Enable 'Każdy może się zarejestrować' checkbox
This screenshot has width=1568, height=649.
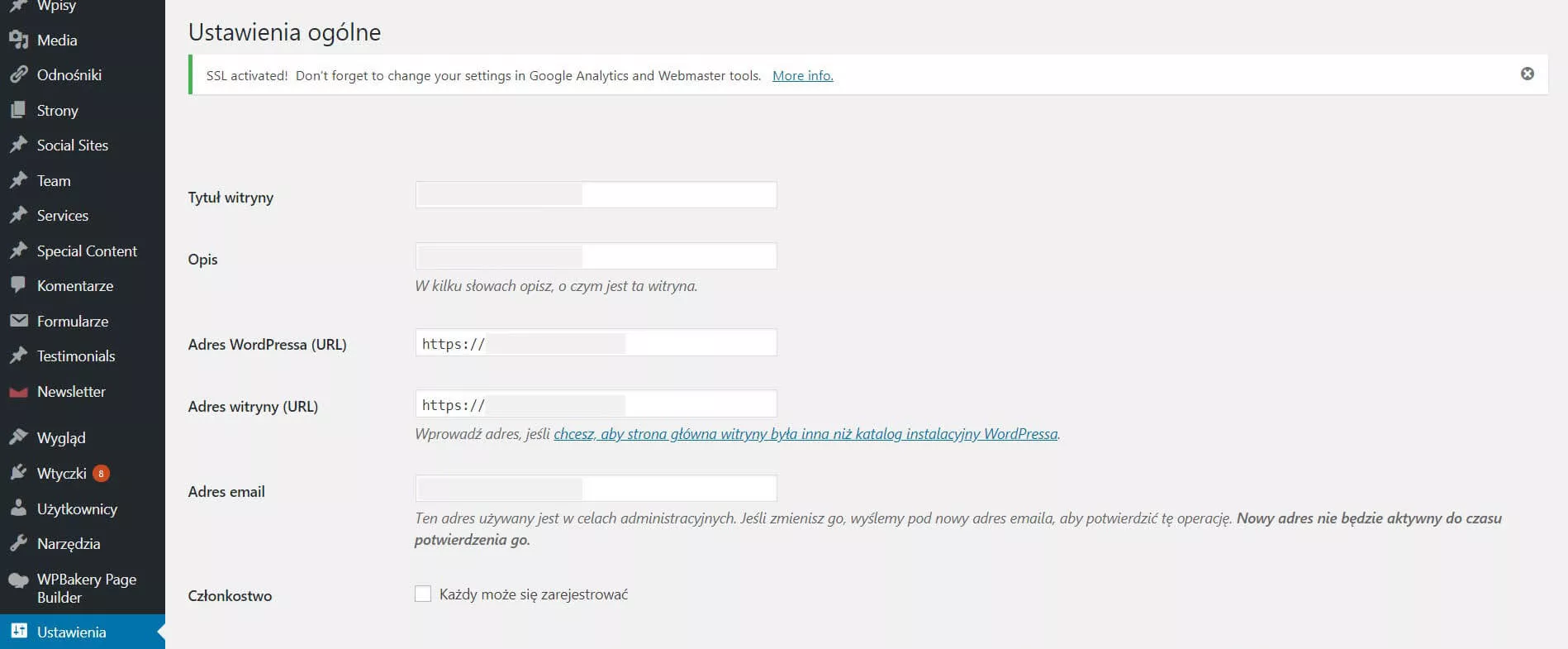[x=423, y=594]
